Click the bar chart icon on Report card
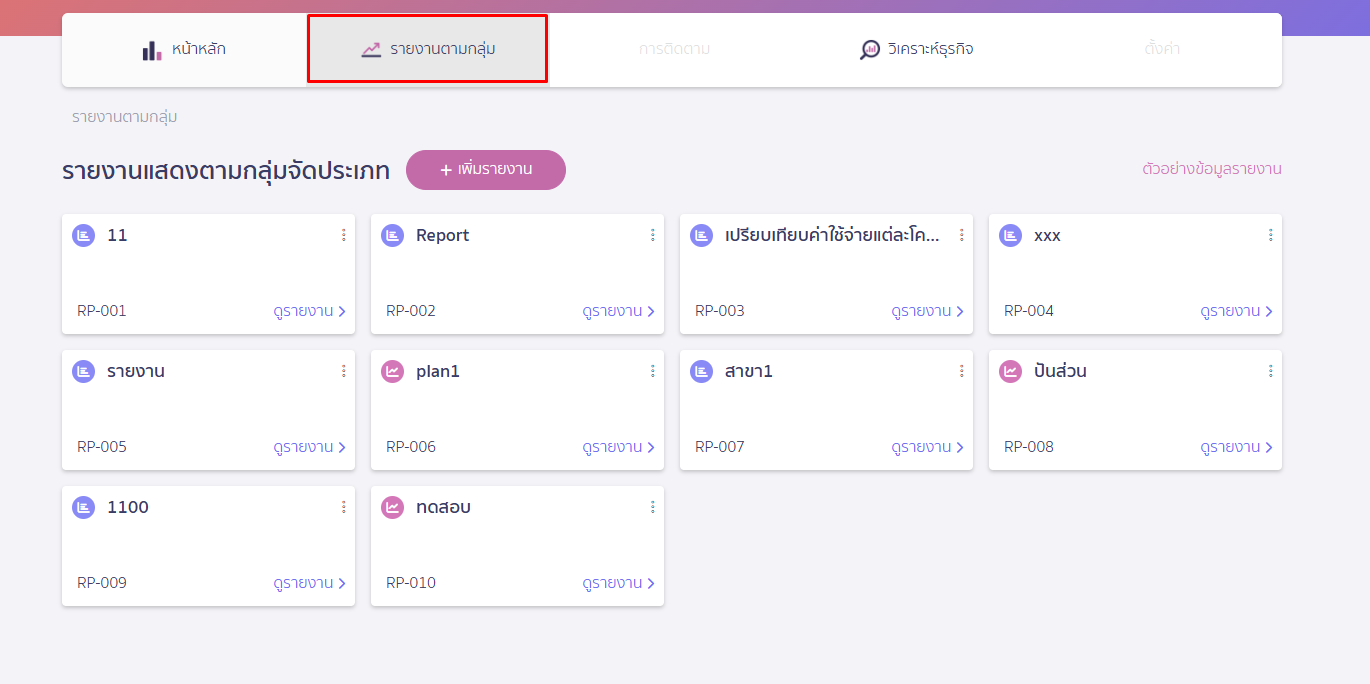 [x=392, y=235]
